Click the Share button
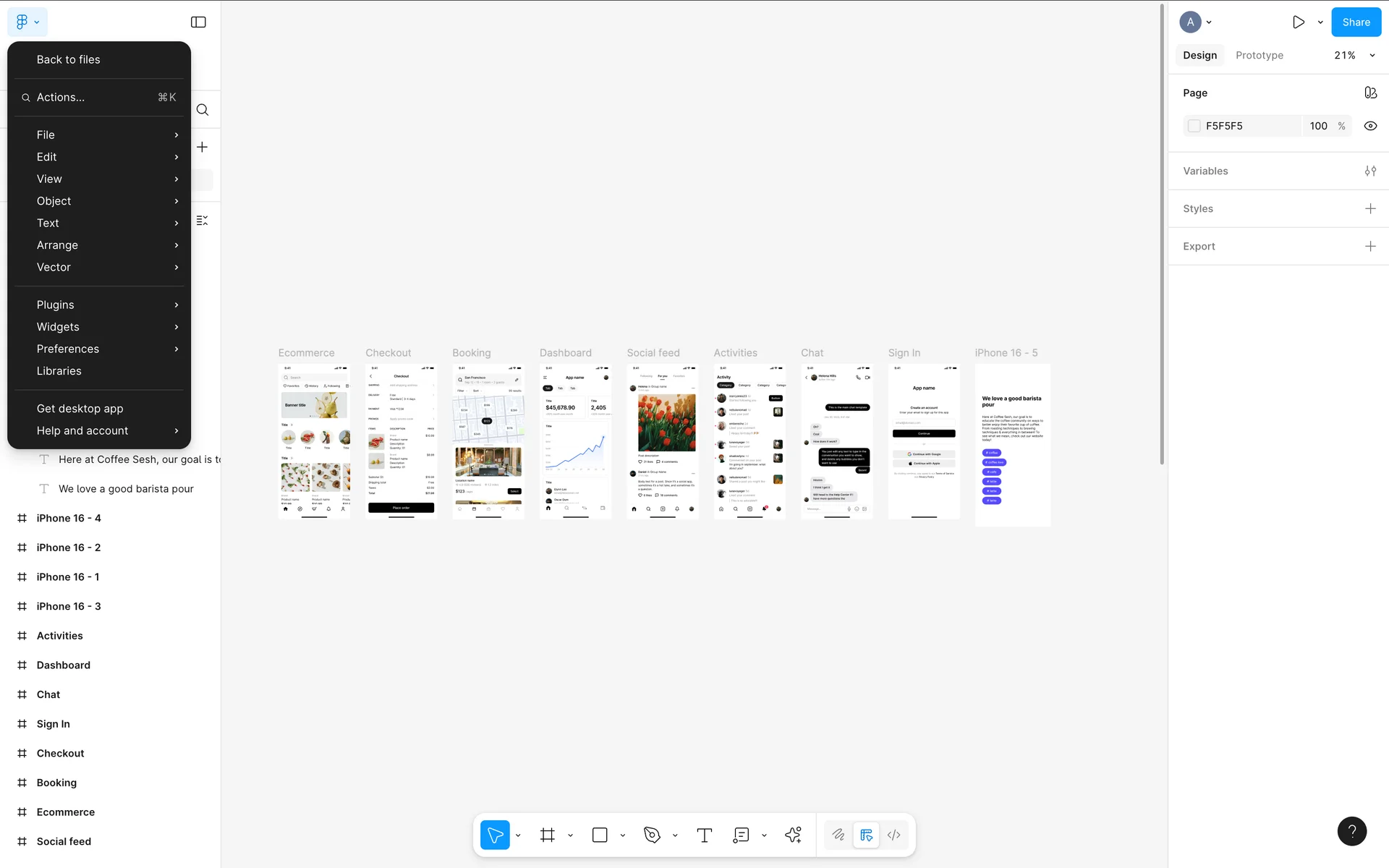 coord(1356,22)
